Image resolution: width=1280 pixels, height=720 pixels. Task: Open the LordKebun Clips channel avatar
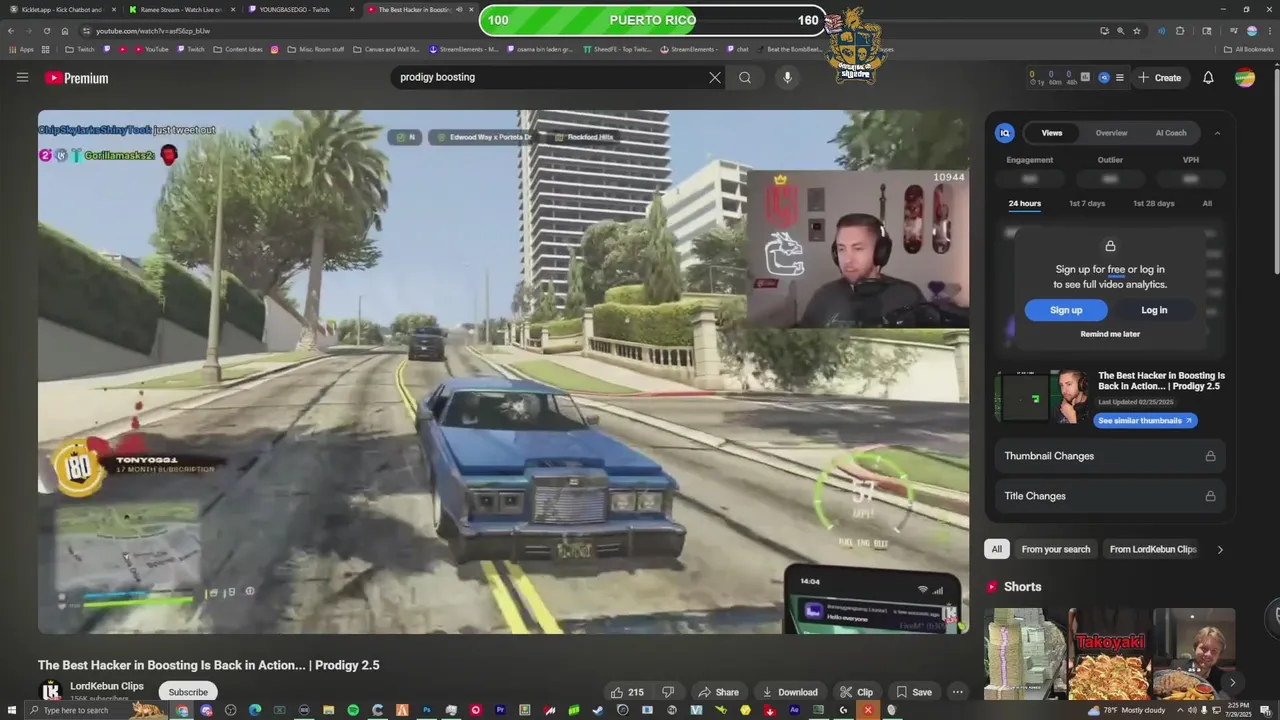point(50,692)
